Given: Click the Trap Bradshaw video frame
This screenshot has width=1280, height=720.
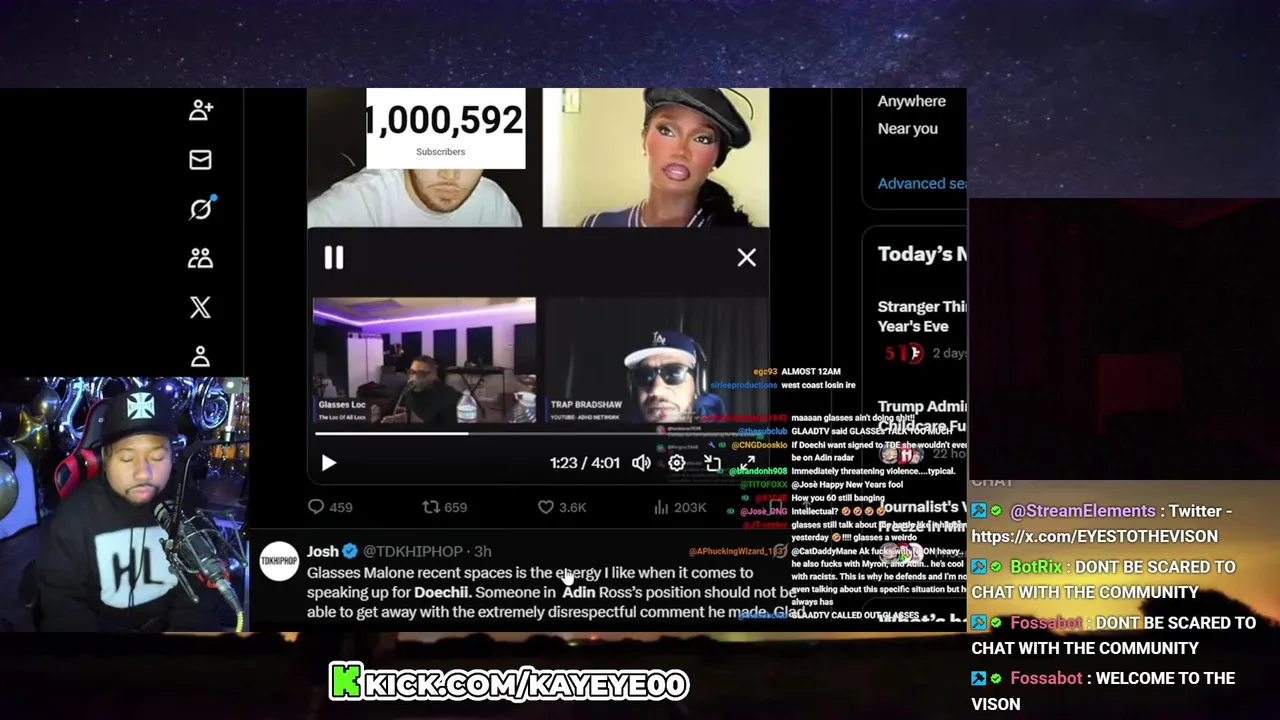Looking at the screenshot, I should [656, 360].
